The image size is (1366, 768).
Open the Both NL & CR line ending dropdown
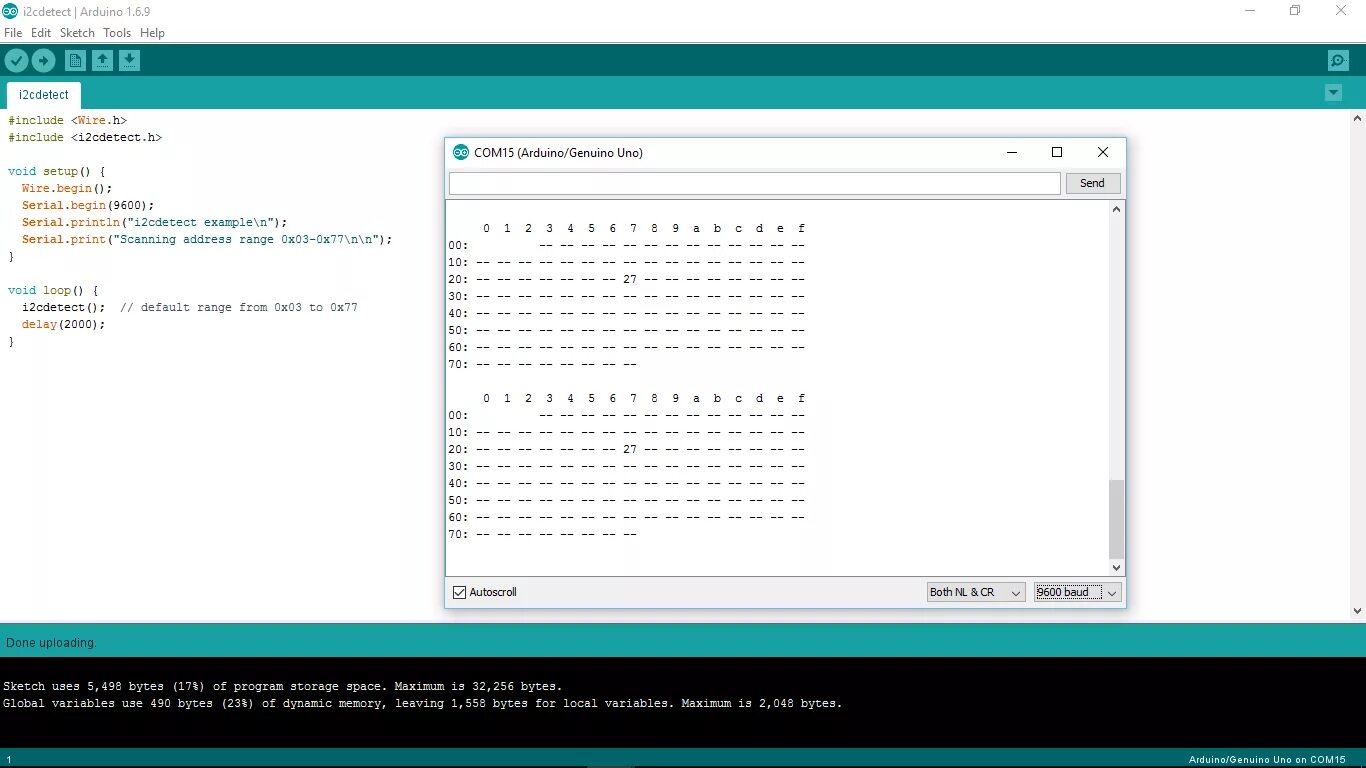coord(976,592)
